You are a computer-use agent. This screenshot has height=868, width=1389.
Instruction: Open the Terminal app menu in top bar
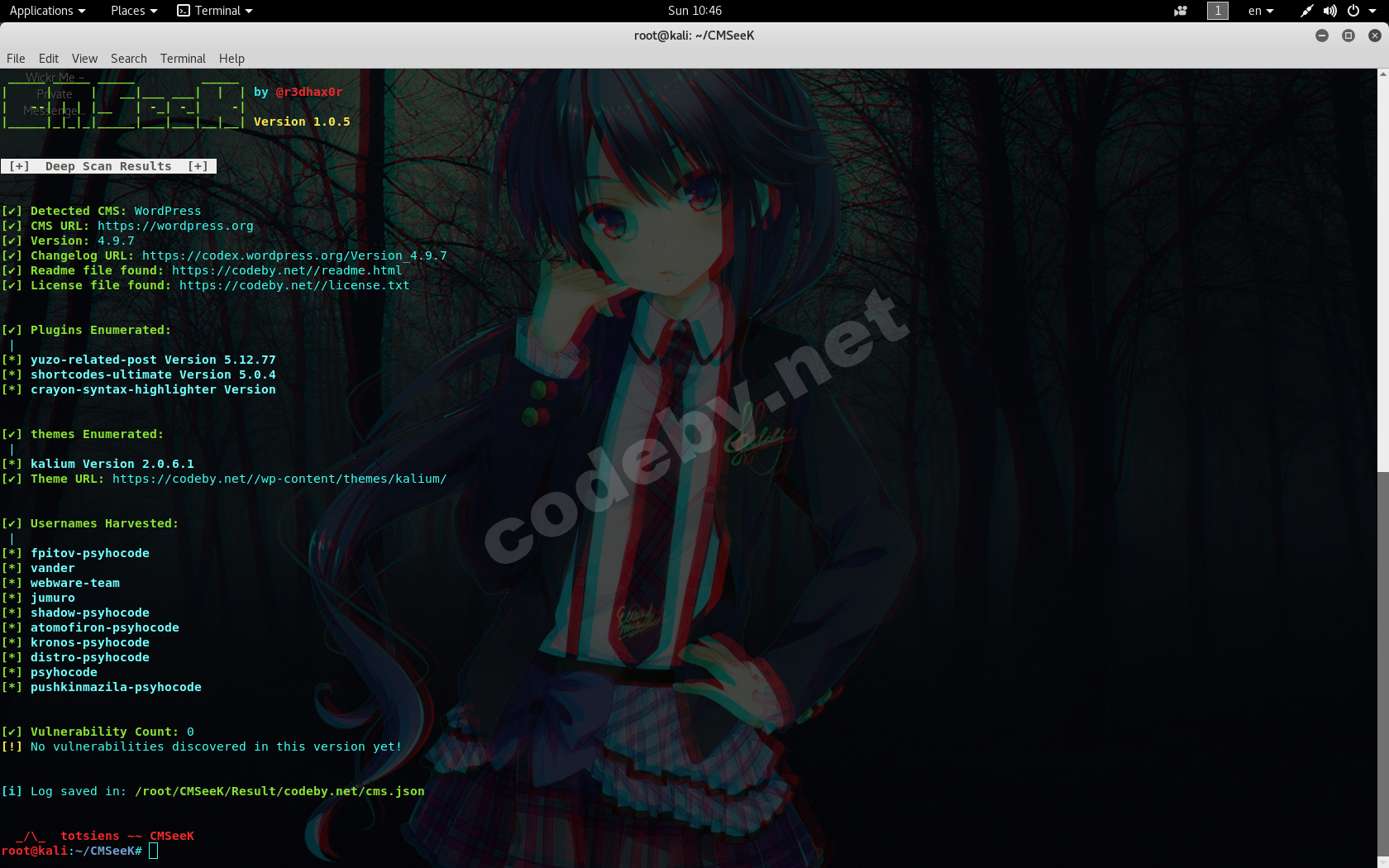point(215,11)
